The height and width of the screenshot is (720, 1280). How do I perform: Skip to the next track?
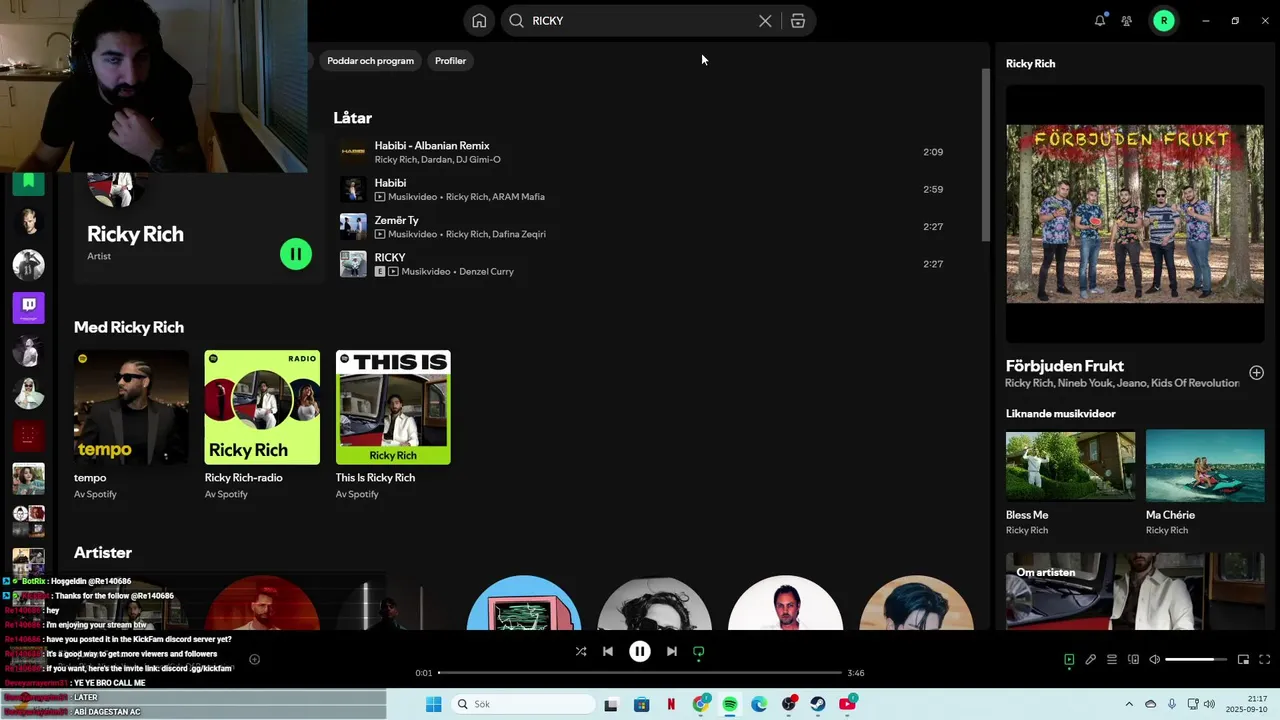[672, 651]
